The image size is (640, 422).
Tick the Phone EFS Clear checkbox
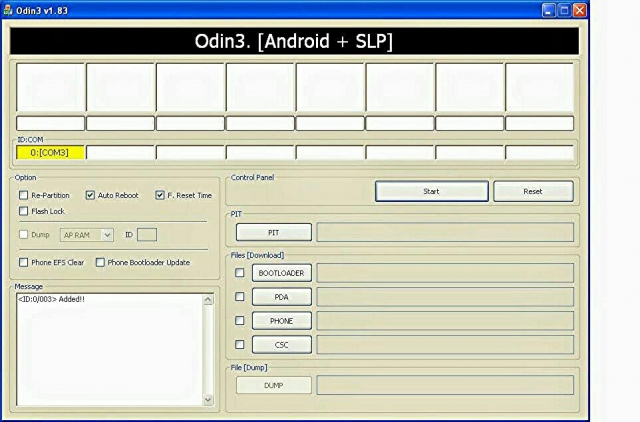(24, 262)
